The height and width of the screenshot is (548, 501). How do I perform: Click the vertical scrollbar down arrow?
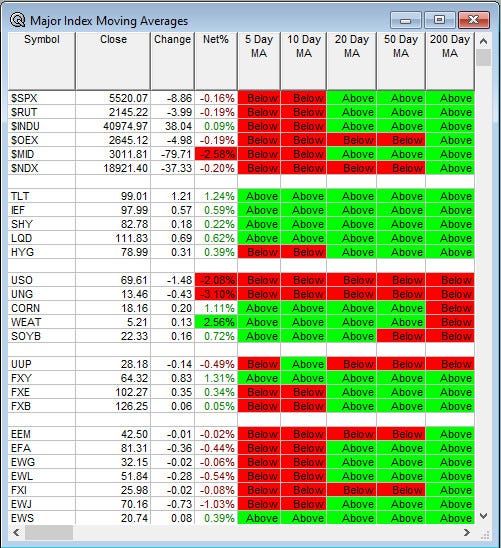(x=484, y=515)
